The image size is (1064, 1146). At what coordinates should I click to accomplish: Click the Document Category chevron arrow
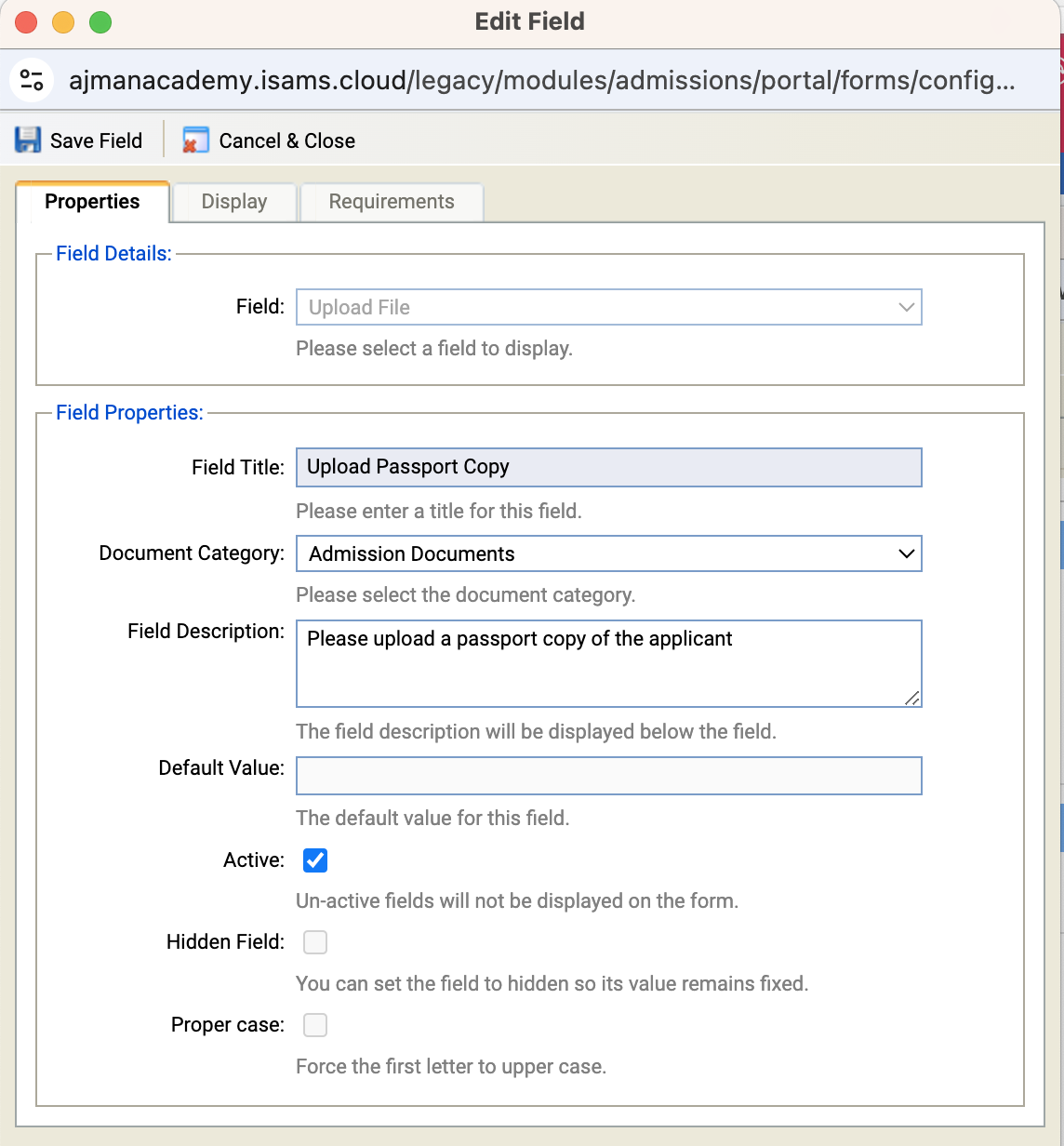(907, 553)
